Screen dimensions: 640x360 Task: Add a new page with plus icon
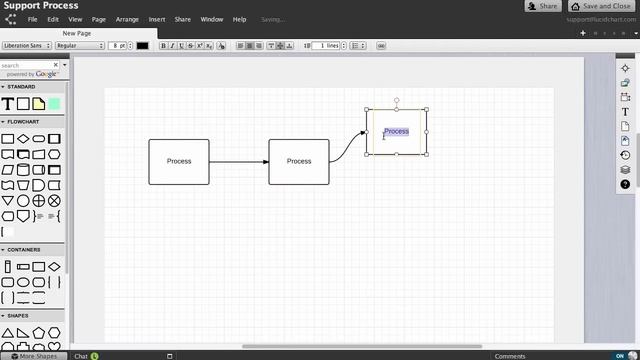tap(583, 33)
